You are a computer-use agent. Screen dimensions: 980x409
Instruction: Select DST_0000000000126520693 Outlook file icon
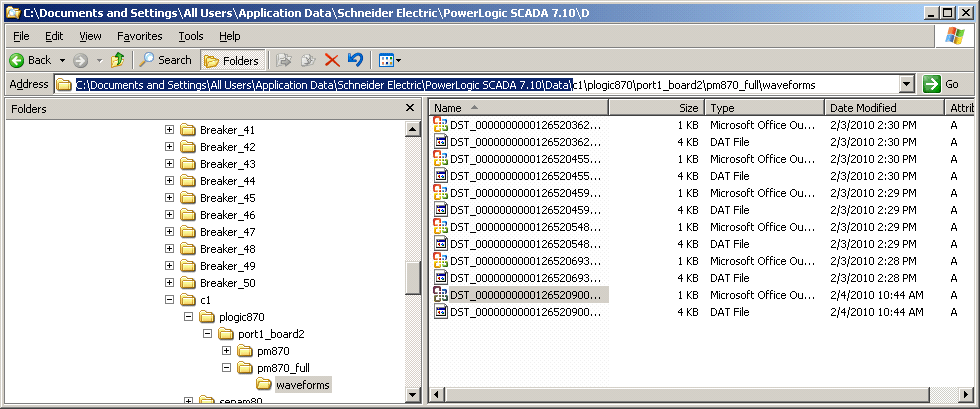point(441,260)
